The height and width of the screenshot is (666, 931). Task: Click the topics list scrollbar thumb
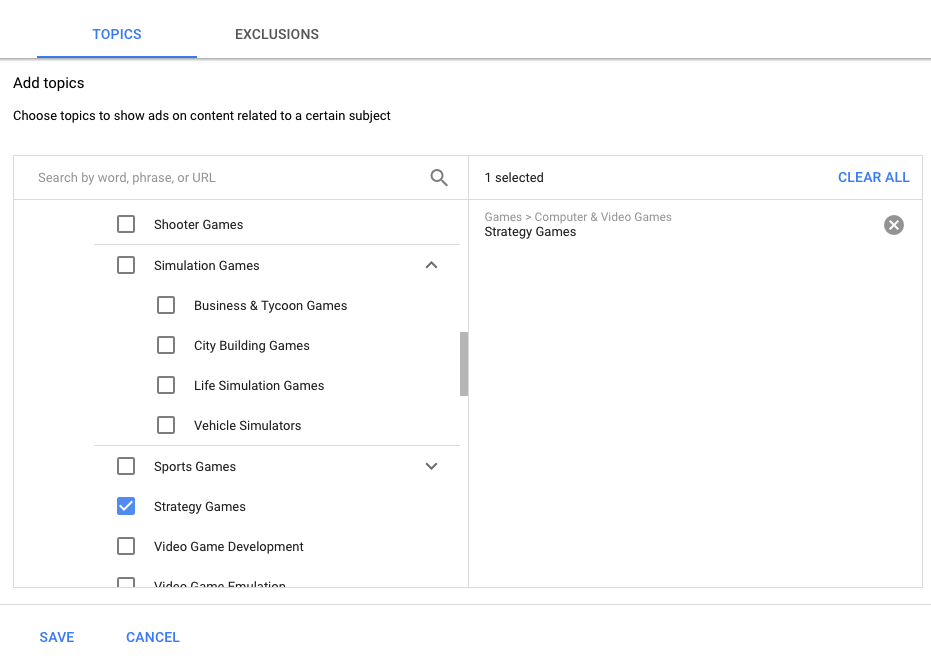tap(464, 364)
